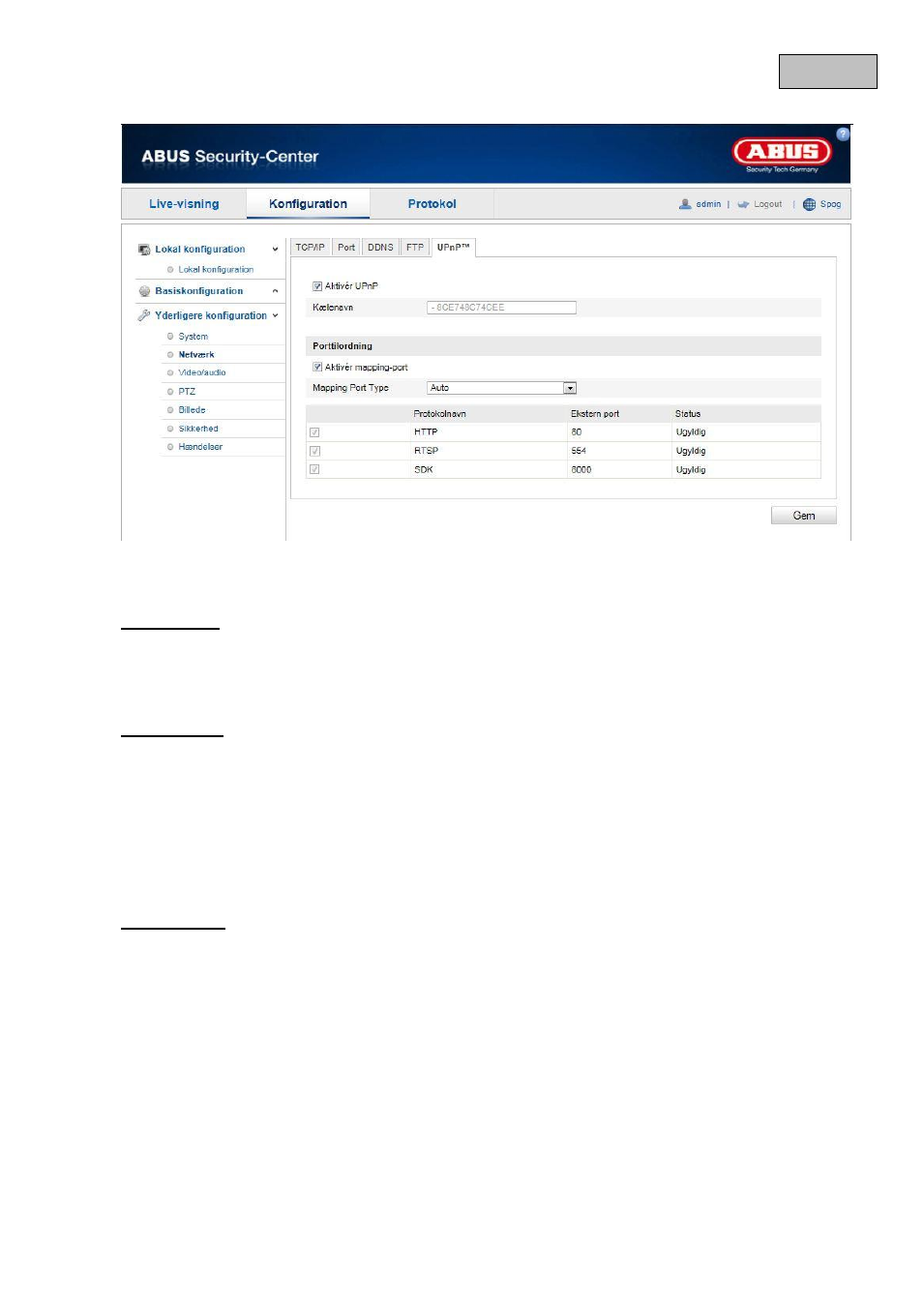Select Lokal konfiguration sub-item in sidebar
This screenshot has width=924, height=1306.
point(216,270)
